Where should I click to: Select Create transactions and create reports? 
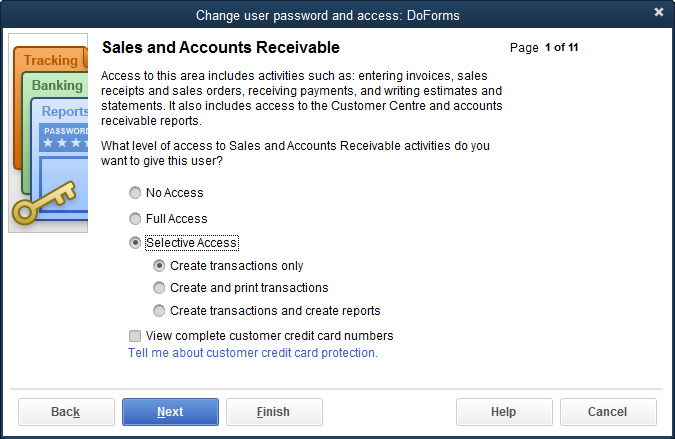159,311
